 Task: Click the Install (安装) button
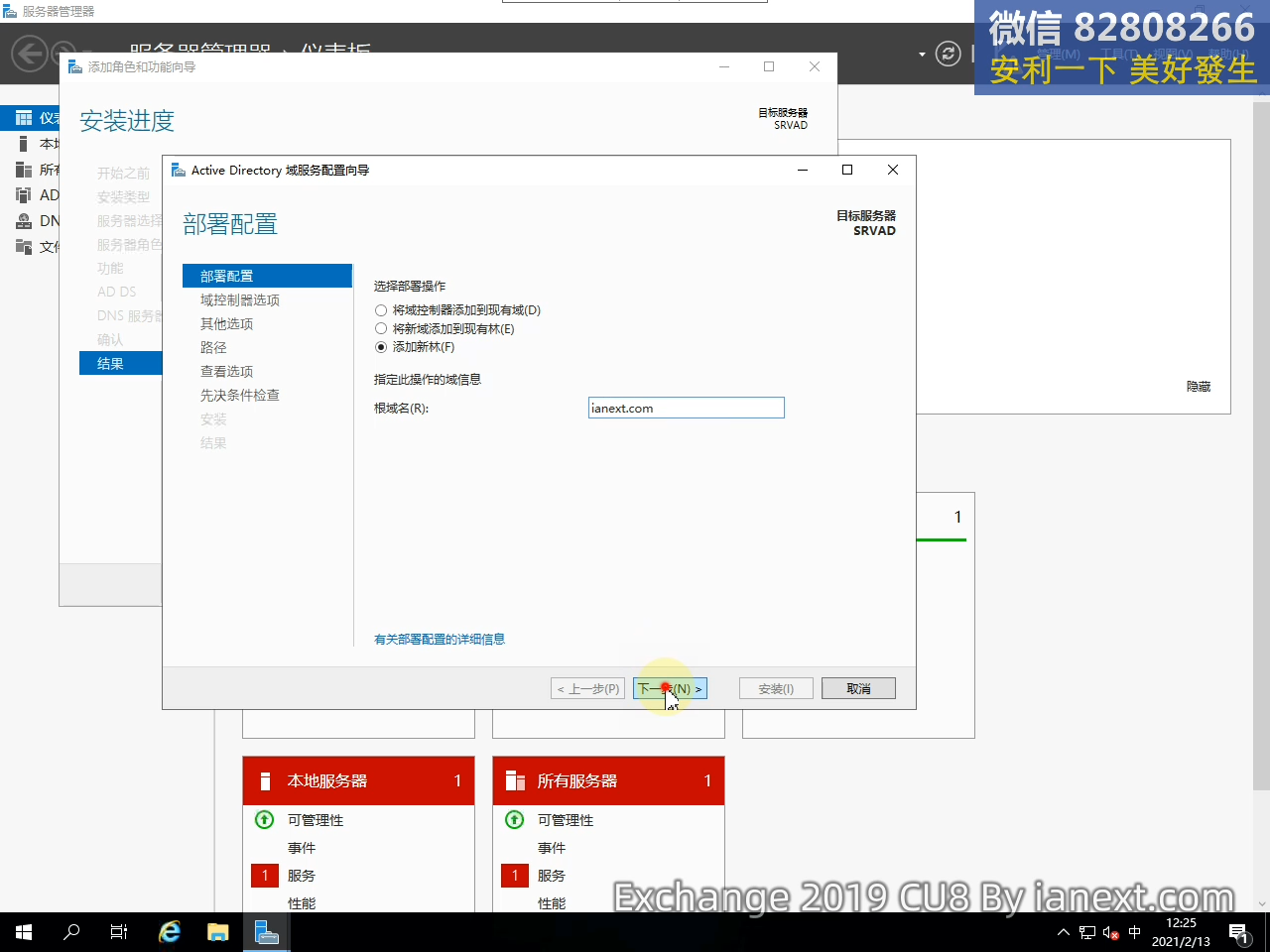click(x=776, y=688)
